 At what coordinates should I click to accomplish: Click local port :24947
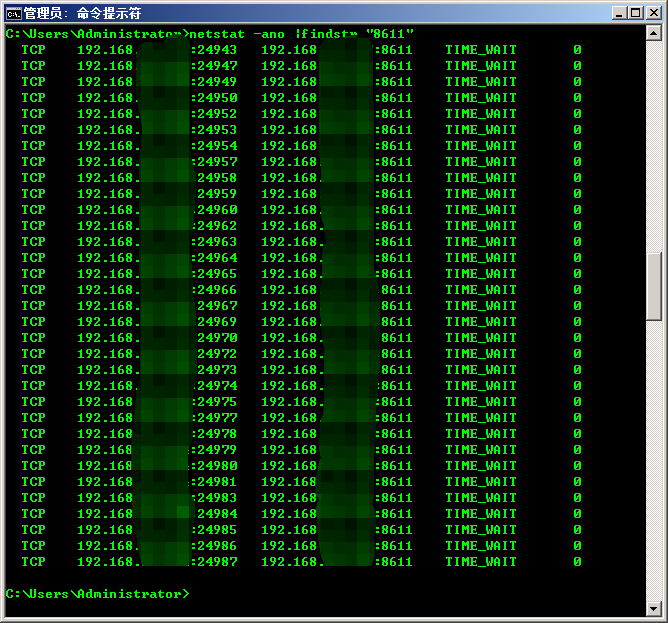[214, 66]
